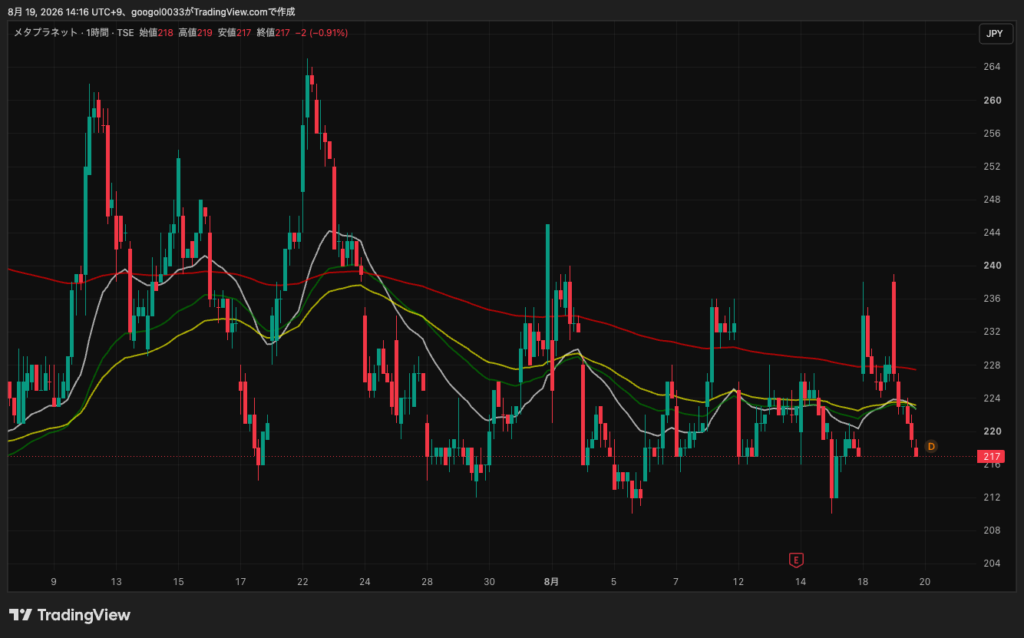
Task: Click the orange dividend D marker
Action: coord(931,447)
